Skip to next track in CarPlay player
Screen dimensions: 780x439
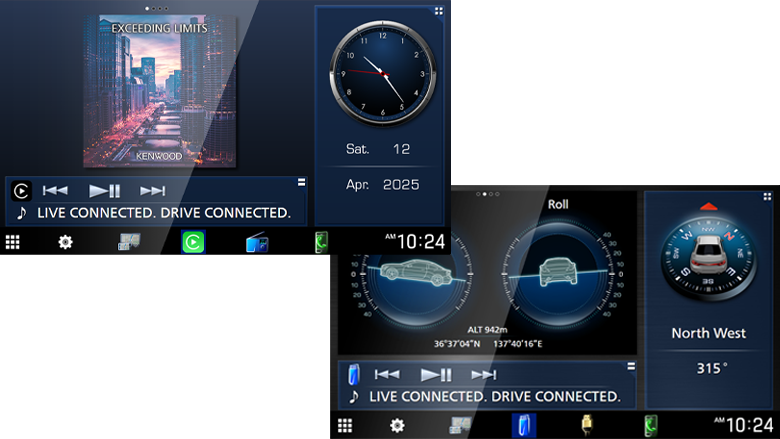tap(152, 190)
